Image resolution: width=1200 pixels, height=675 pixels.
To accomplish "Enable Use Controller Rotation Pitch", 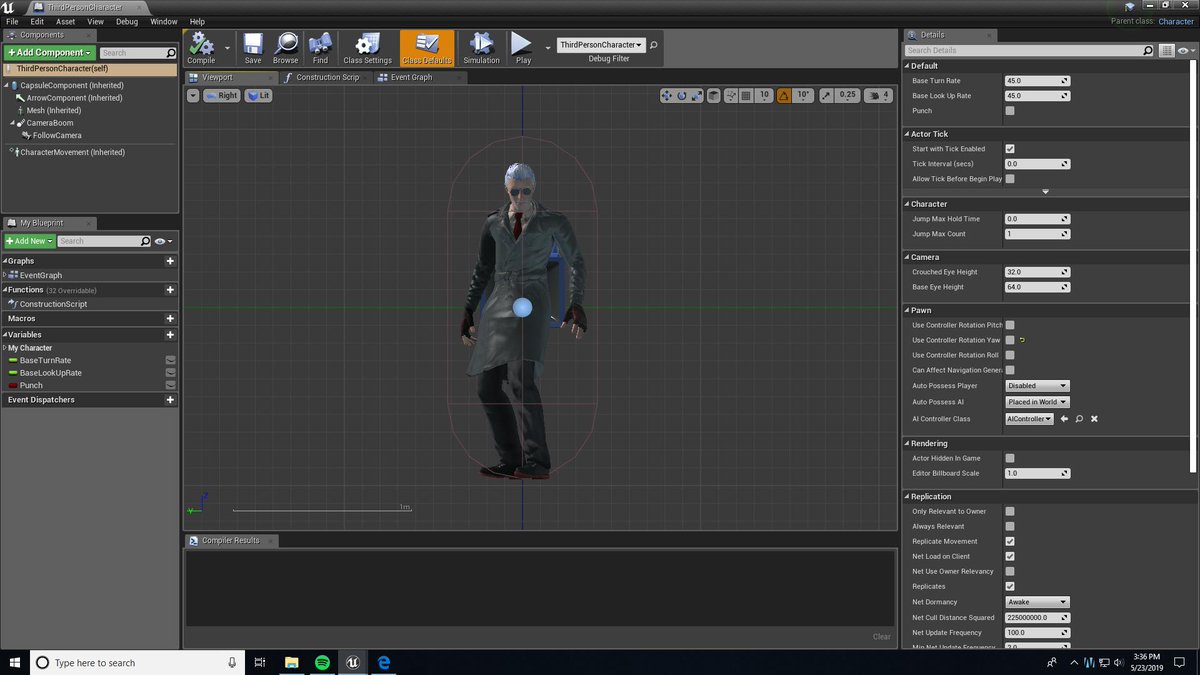I will [1010, 325].
